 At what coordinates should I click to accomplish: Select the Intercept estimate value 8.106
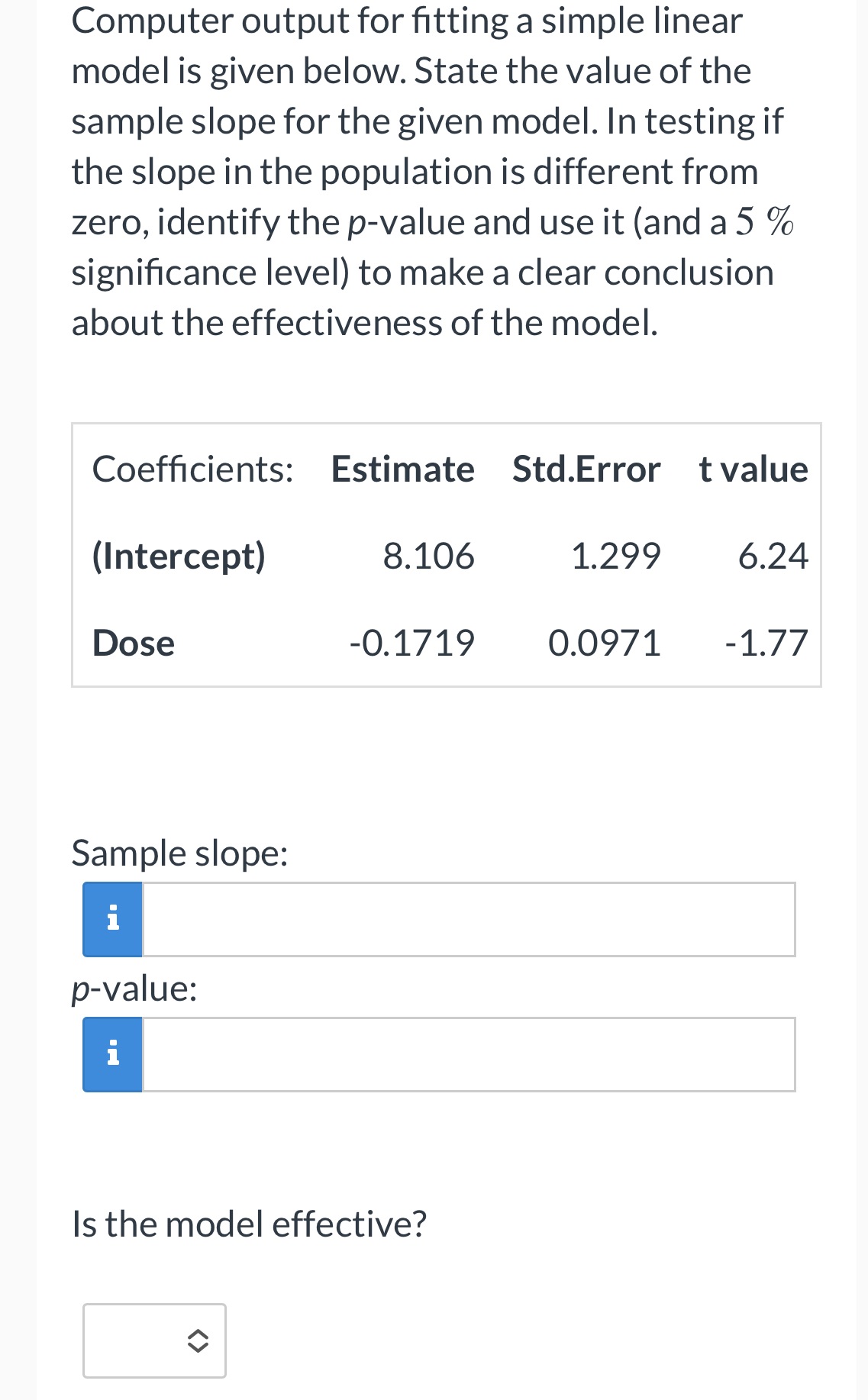(429, 556)
